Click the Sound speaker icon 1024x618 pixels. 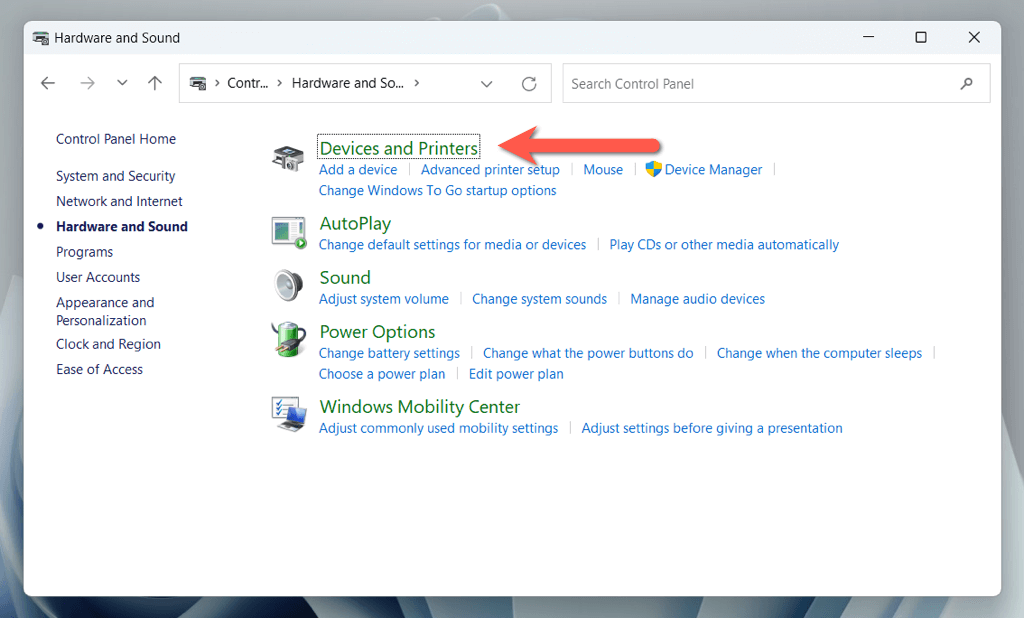[288, 286]
